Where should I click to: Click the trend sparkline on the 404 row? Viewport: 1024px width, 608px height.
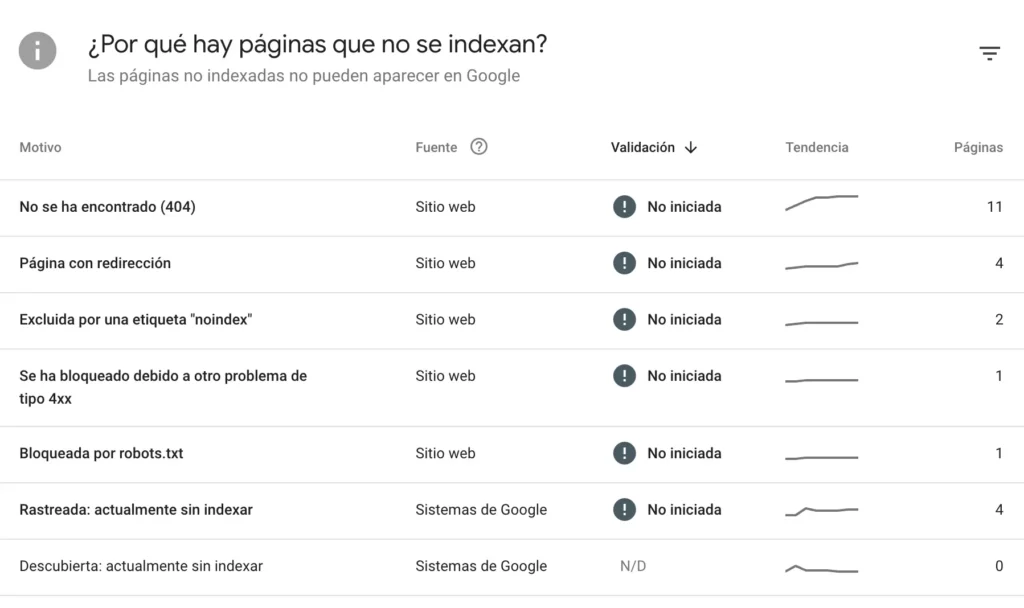(821, 202)
